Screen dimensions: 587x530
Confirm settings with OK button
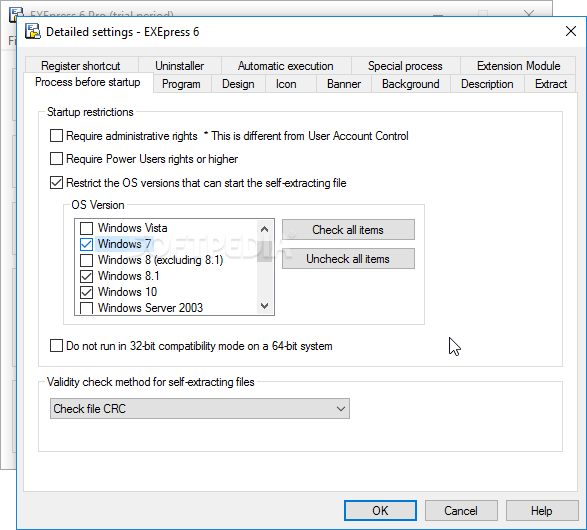point(380,511)
